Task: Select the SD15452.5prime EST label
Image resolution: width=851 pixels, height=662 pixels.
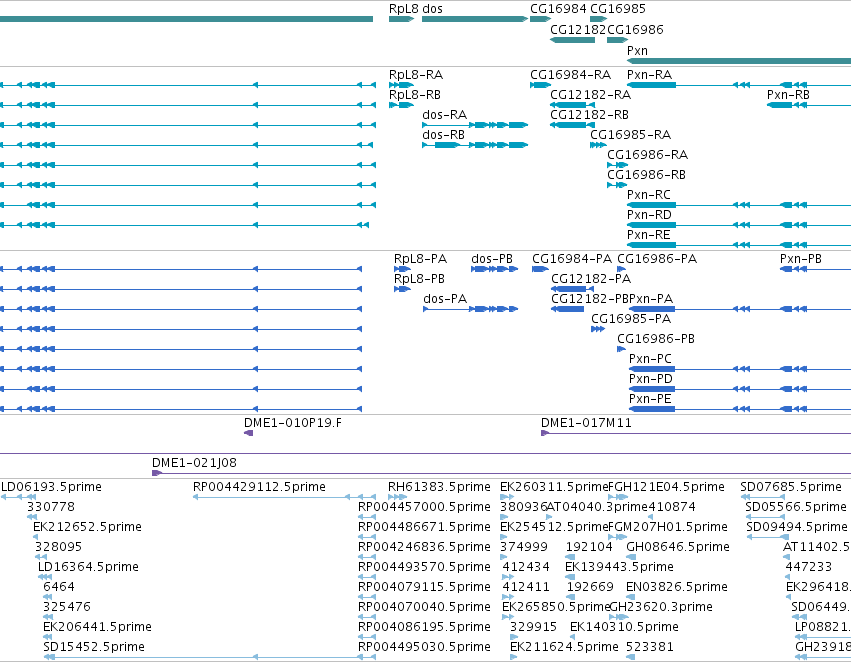Action: coord(94,647)
